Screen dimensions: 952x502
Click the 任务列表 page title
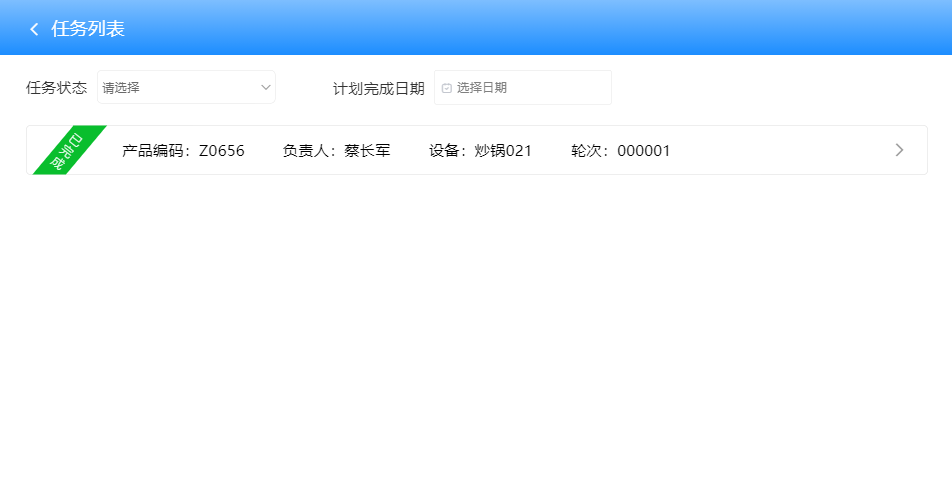click(x=88, y=29)
